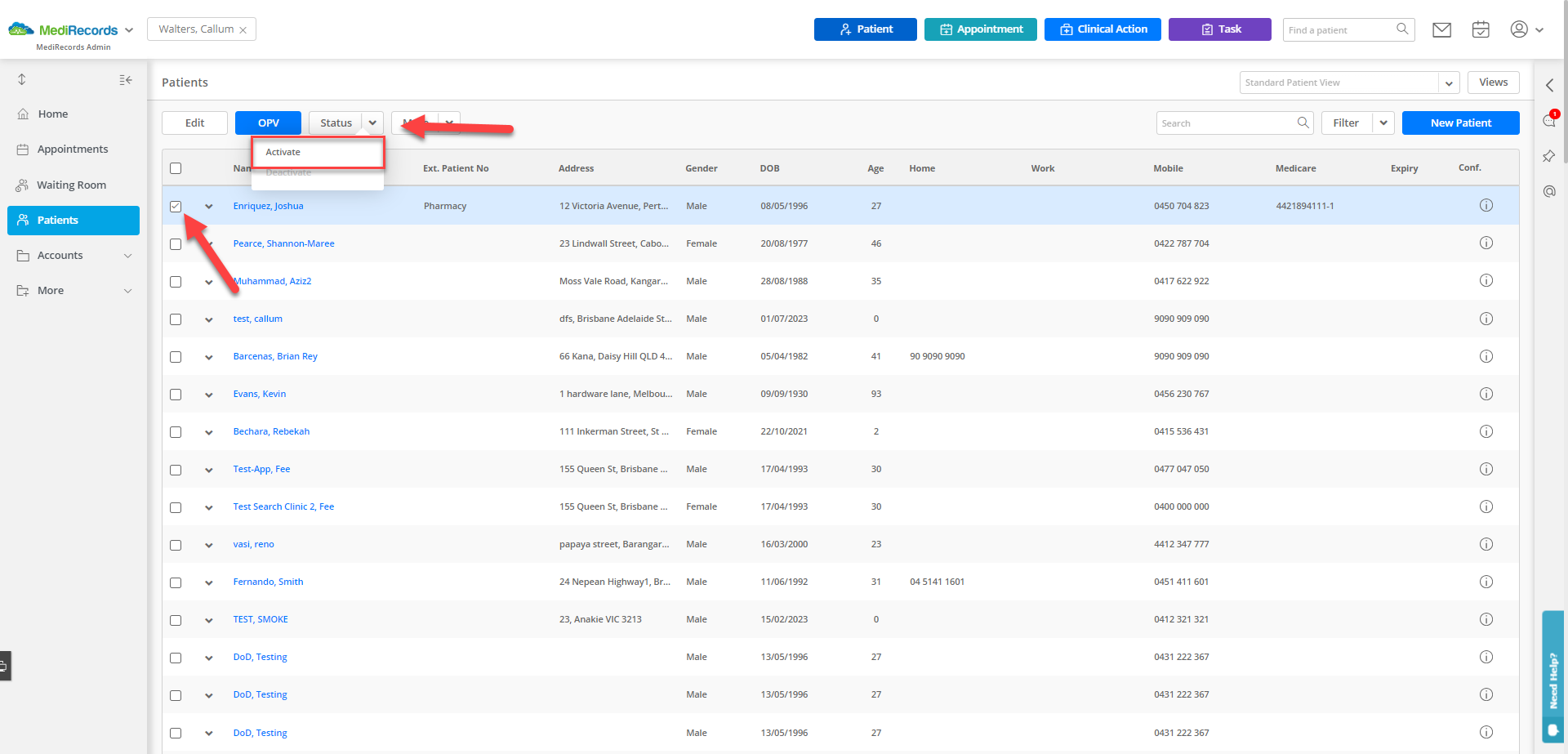Uncheck the Enriquez, Joshua row checkbox
Viewport: 1568px width, 754px height.
[x=176, y=206]
